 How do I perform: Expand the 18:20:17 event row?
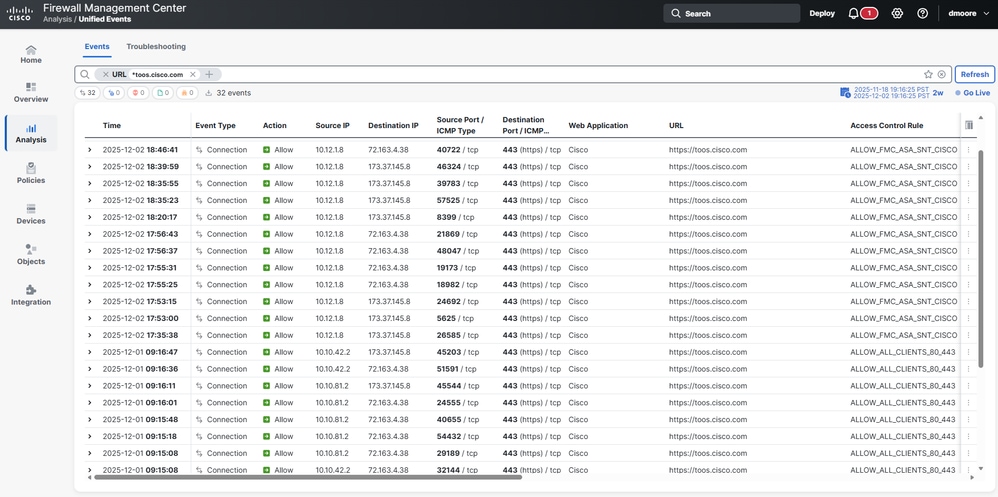90,217
